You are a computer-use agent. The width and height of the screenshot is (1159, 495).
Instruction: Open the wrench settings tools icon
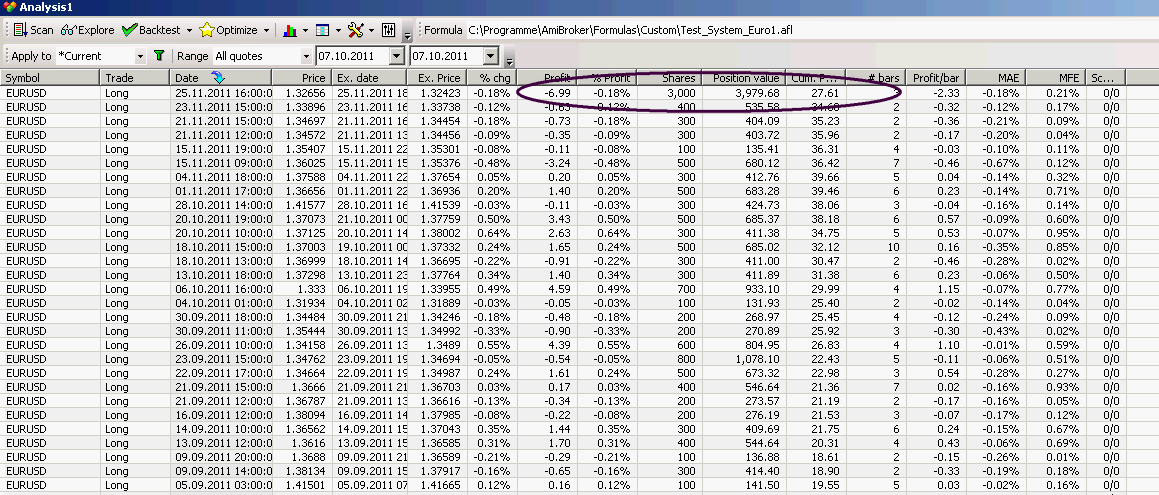tap(355, 30)
